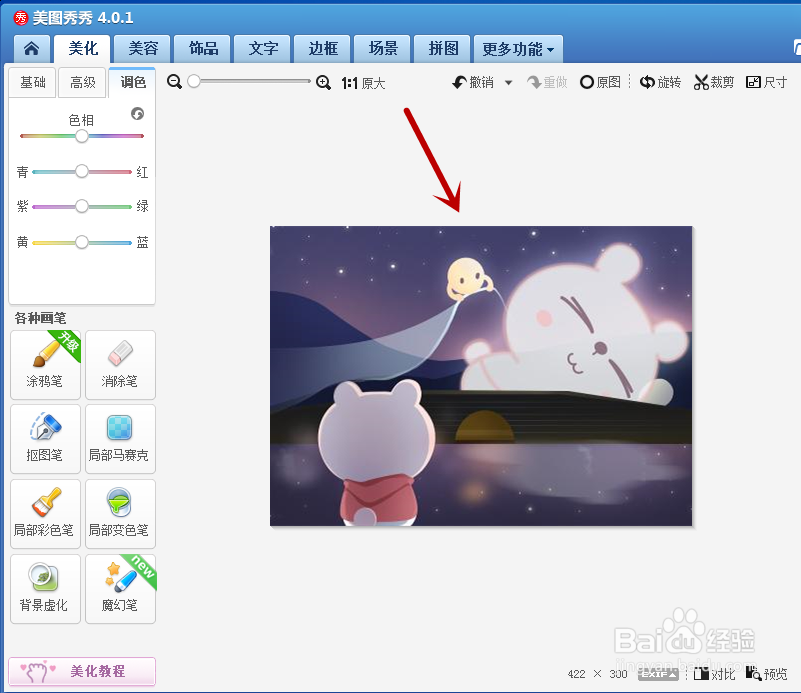801x693 pixels.
Task: Go to the home tab icon
Action: [32, 49]
